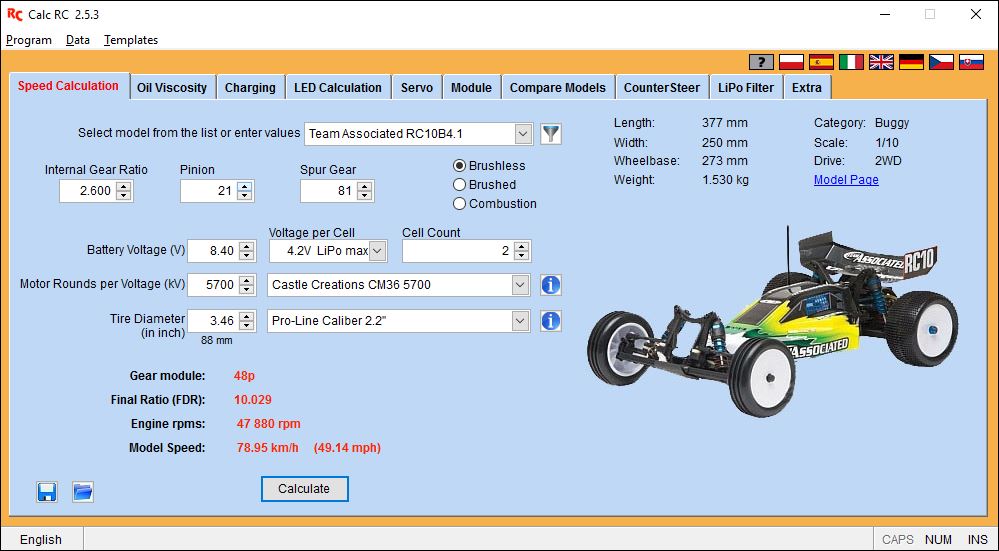Switch to the Oil Viscosity tab
Image resolution: width=999 pixels, height=551 pixels.
pyautogui.click(x=172, y=88)
